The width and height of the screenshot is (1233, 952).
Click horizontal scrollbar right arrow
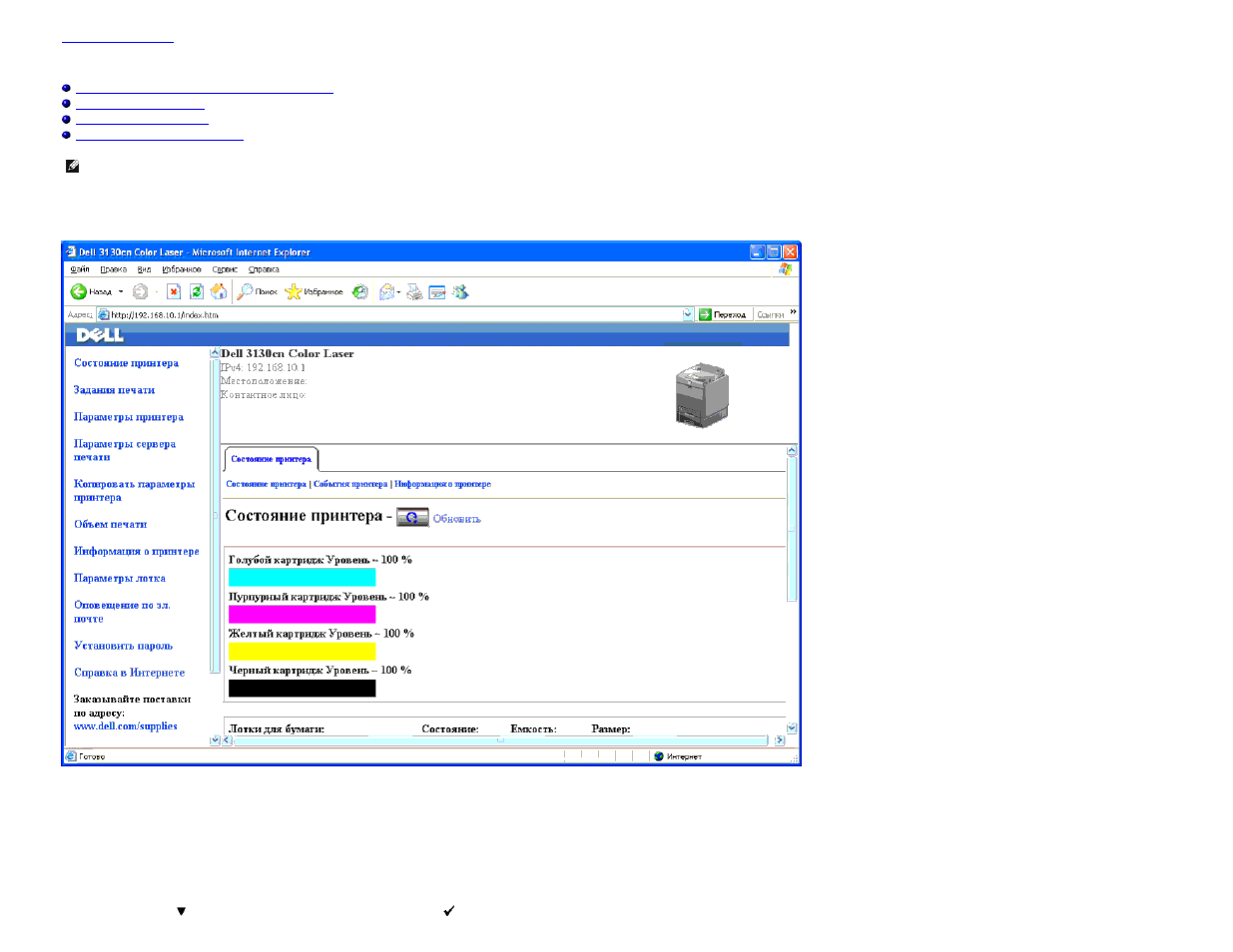point(780,740)
